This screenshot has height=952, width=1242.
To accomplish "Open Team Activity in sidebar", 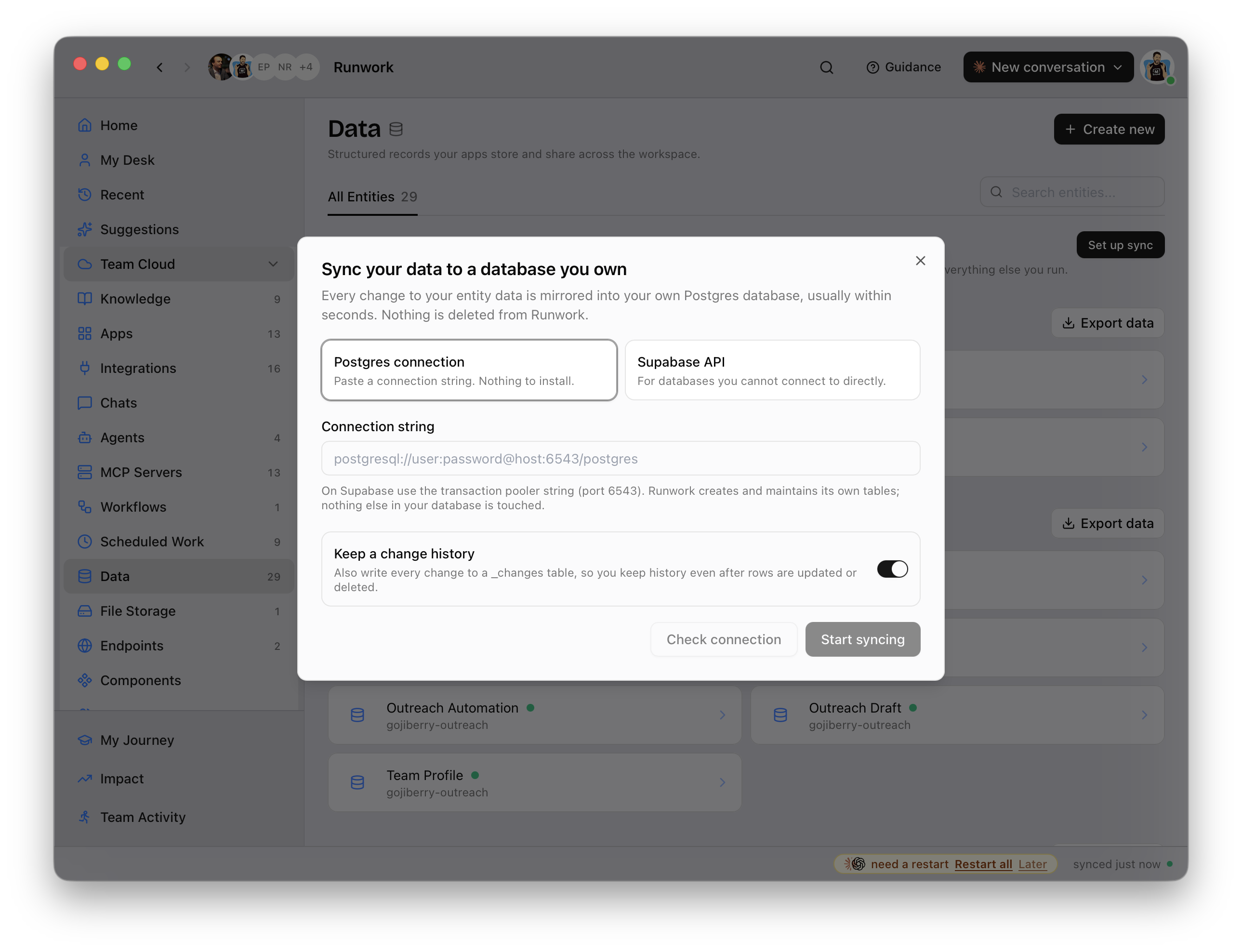I will click(178, 817).
